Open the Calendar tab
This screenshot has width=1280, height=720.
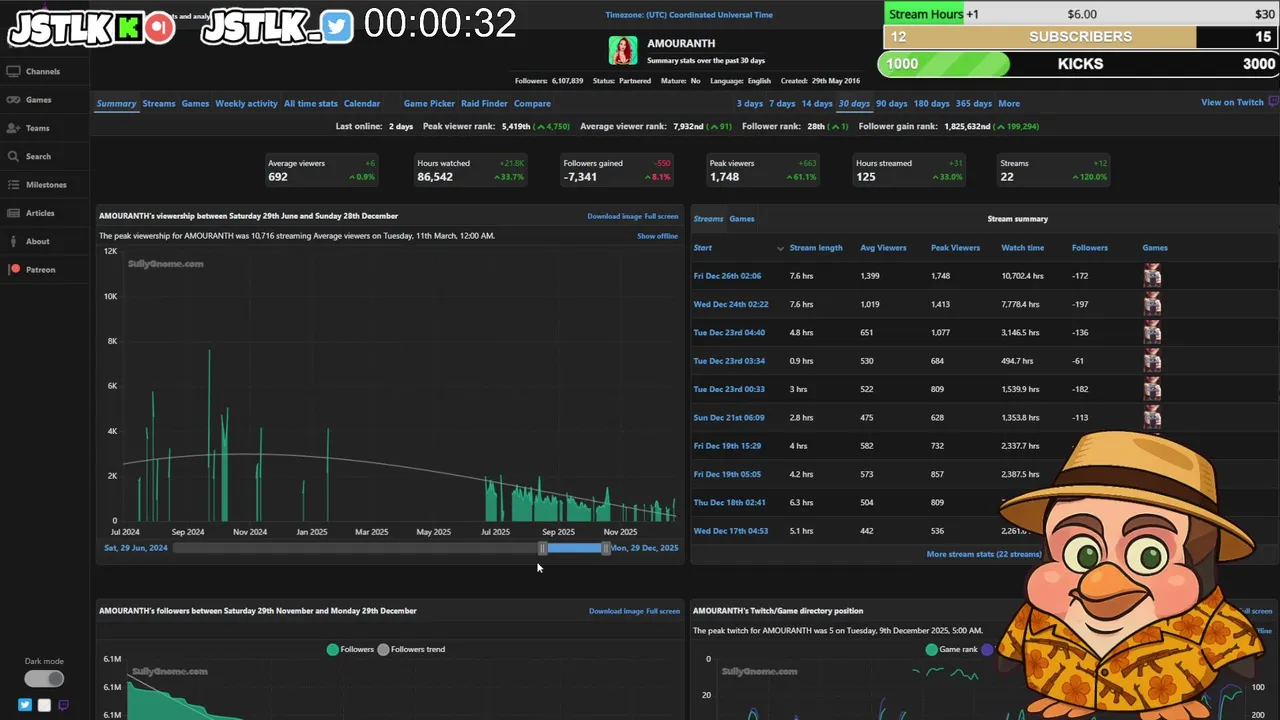(362, 103)
